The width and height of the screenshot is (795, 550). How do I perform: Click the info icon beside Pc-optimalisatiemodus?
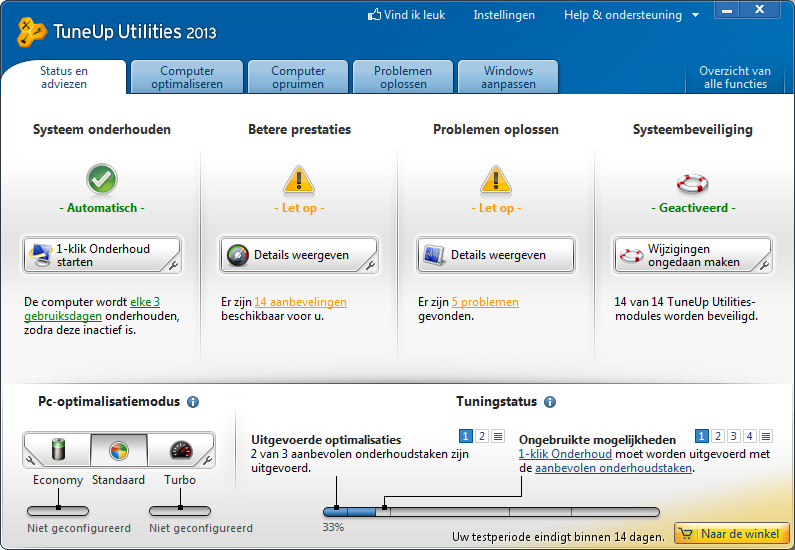tap(193, 402)
